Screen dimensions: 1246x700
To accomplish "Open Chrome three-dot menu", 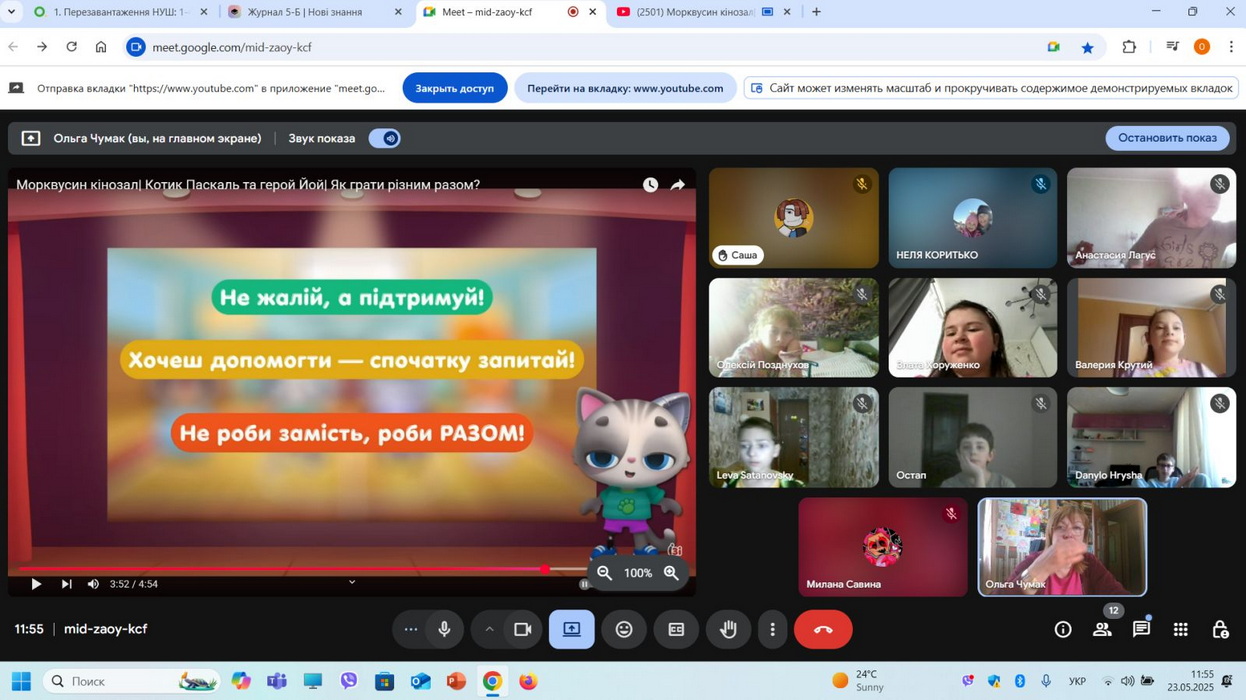I will coord(1231,47).
